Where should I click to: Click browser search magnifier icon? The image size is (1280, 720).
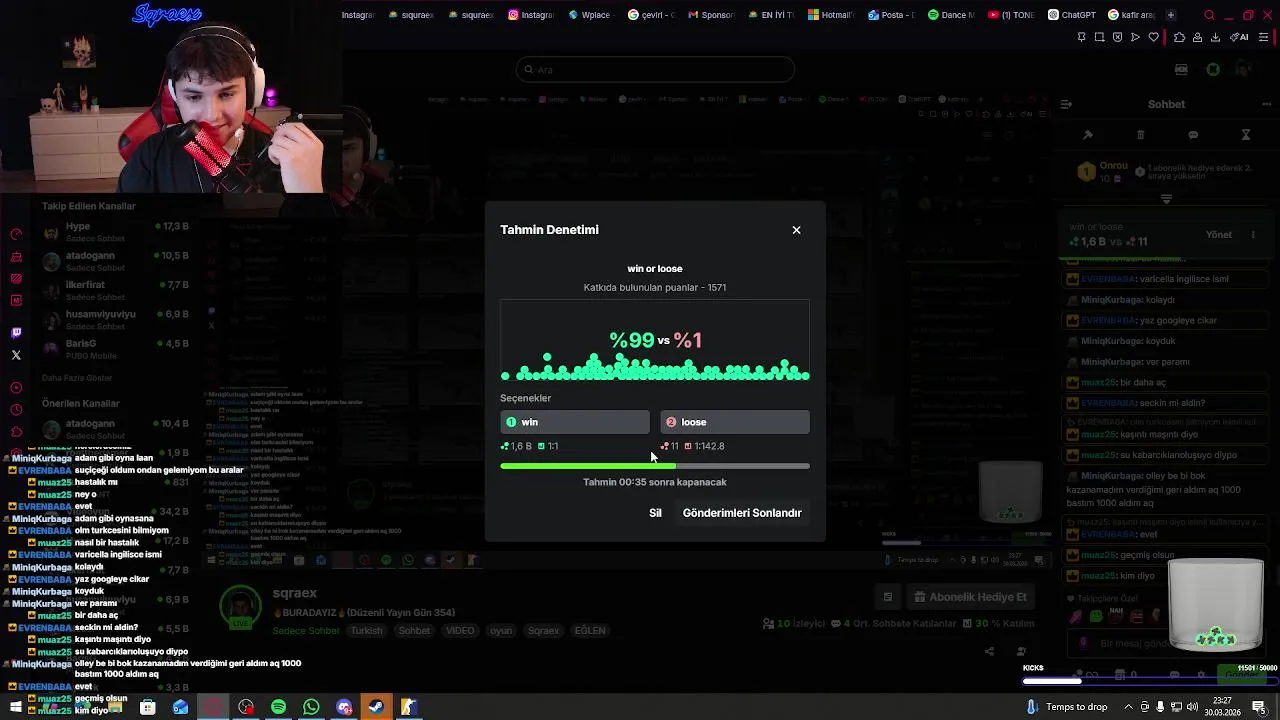tap(1209, 15)
